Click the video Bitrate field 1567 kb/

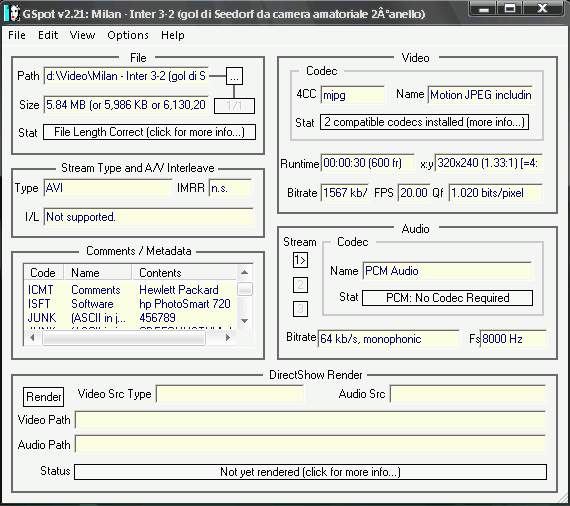point(345,193)
